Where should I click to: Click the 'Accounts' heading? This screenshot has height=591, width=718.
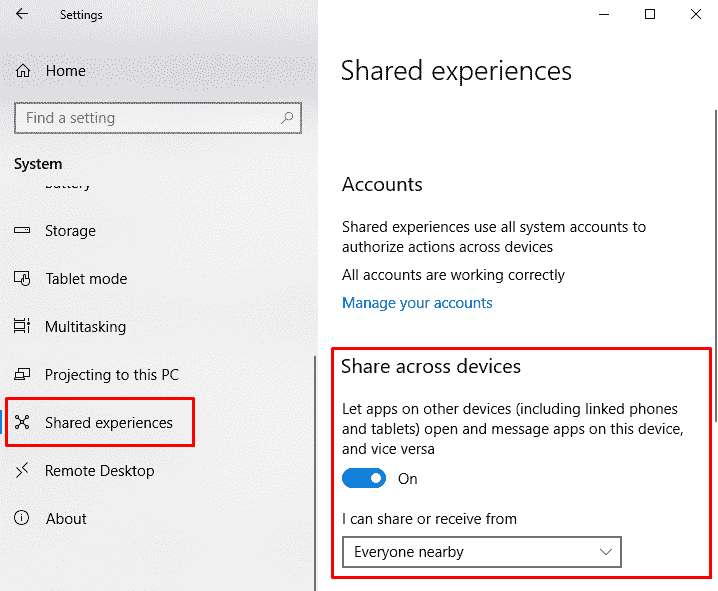pyautogui.click(x=382, y=184)
